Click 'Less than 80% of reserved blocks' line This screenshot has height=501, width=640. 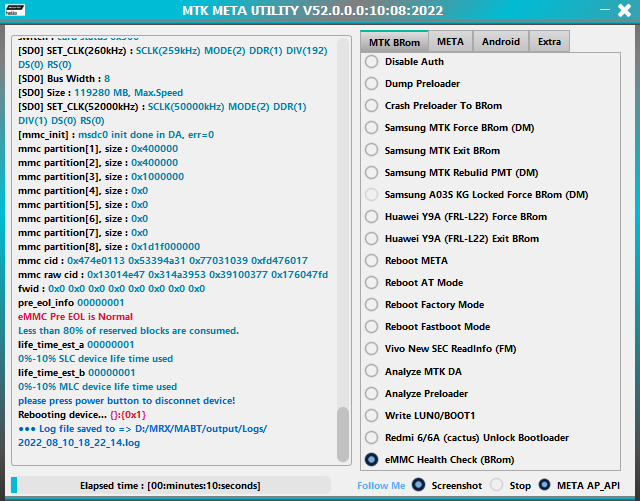(129, 331)
